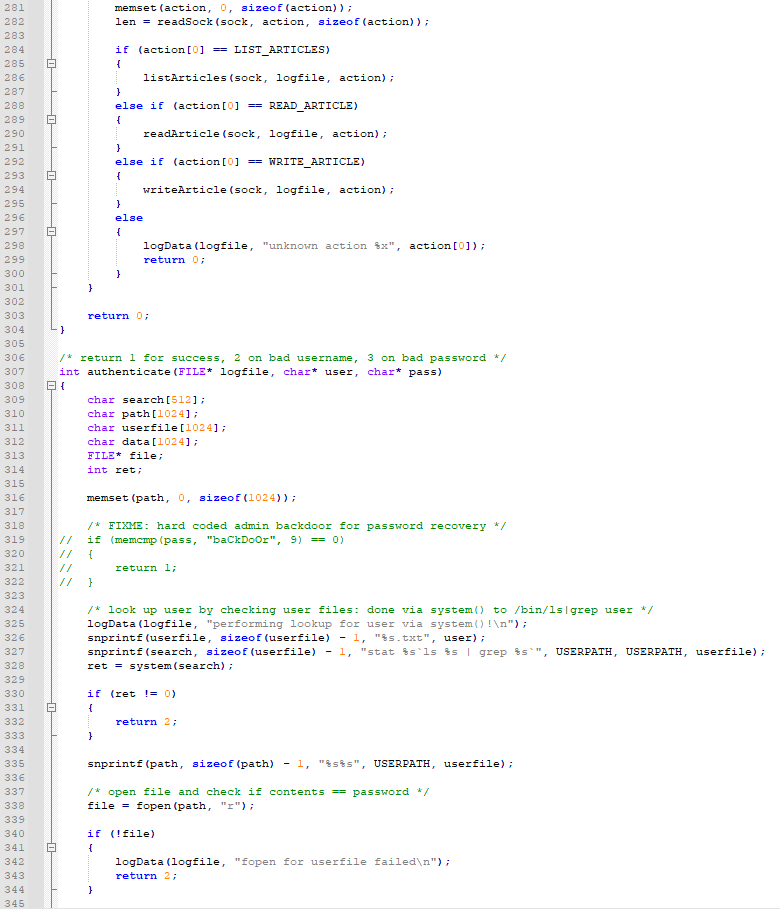Click the char* pass parameter
Viewport: 780px width, 910px height.
[402, 372]
